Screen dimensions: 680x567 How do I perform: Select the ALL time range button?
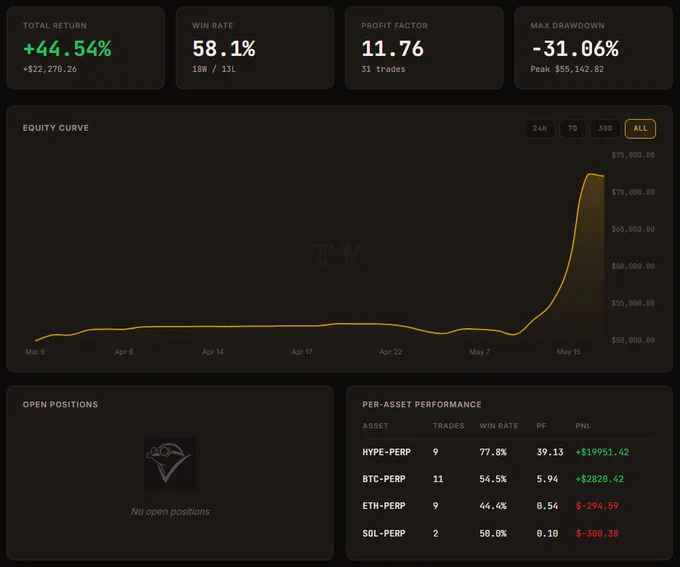click(640, 128)
